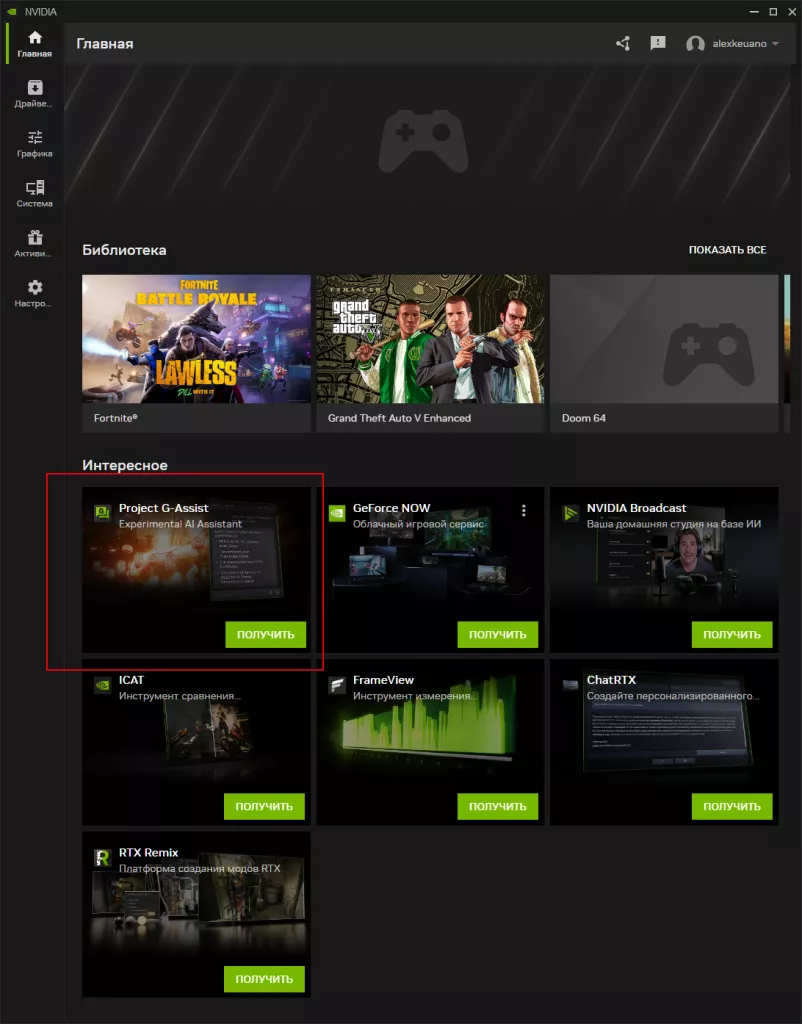Click the GeForce NOW app icon
The height and width of the screenshot is (1024, 802).
coord(336,513)
